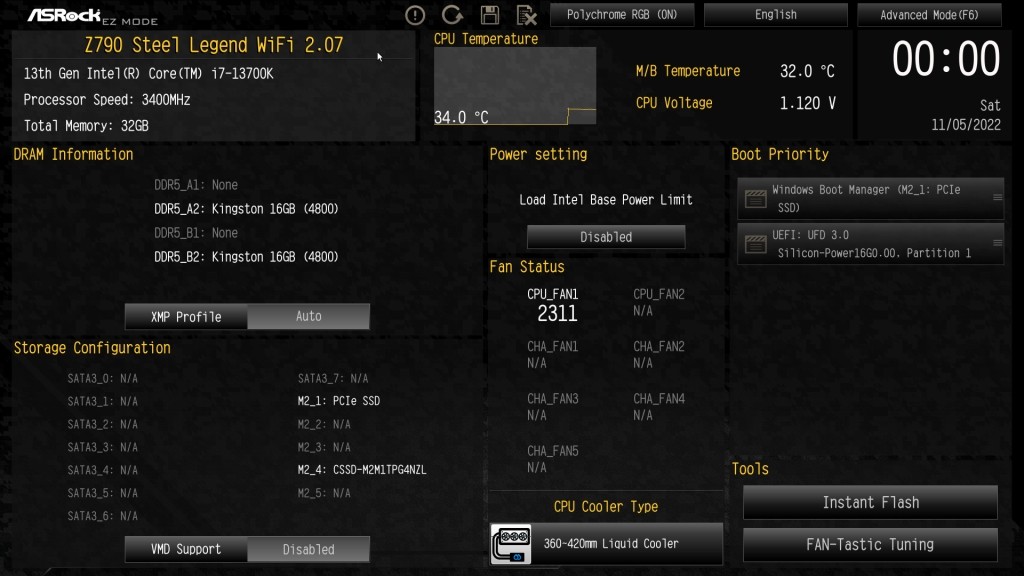The height and width of the screenshot is (576, 1024).
Task: Click the ASRock EZ Mode logo
Action: click(x=92, y=16)
